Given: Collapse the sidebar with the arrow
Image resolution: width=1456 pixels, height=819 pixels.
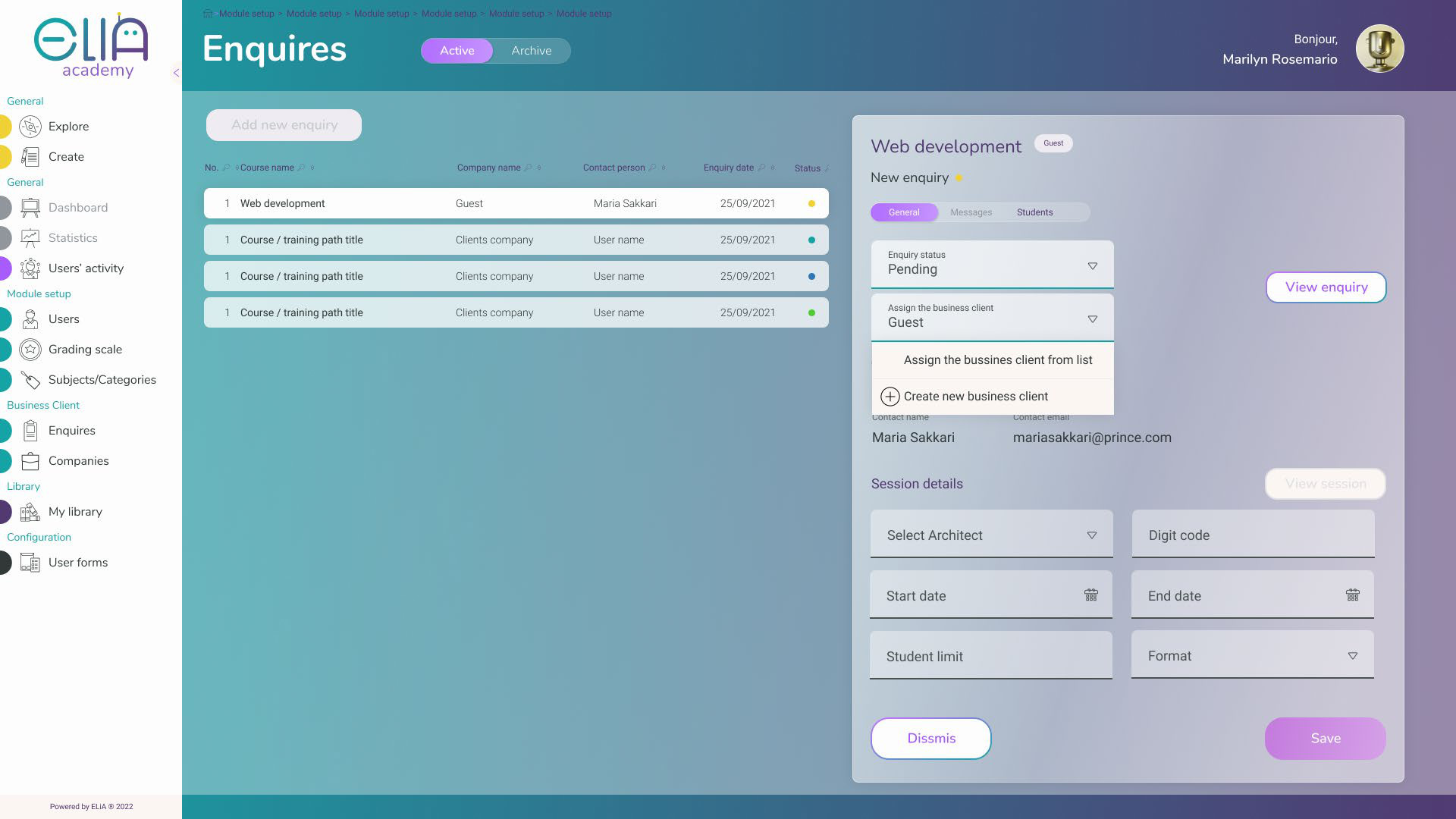Looking at the screenshot, I should pyautogui.click(x=176, y=73).
